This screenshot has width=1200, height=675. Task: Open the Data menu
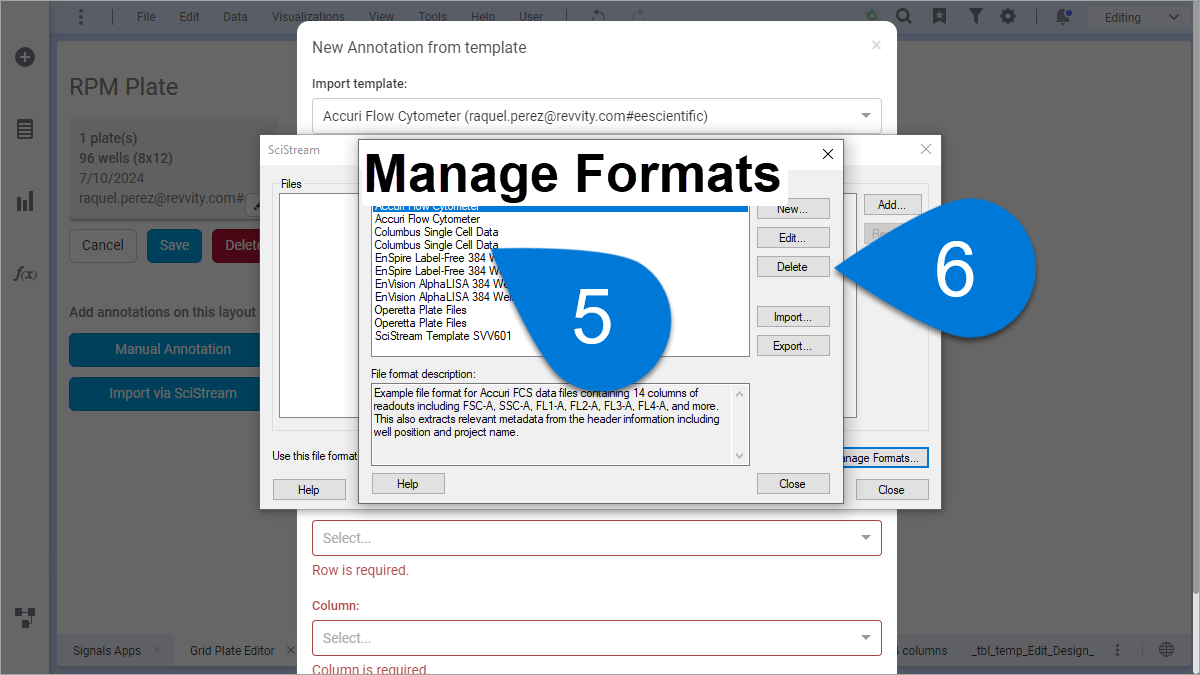[235, 17]
